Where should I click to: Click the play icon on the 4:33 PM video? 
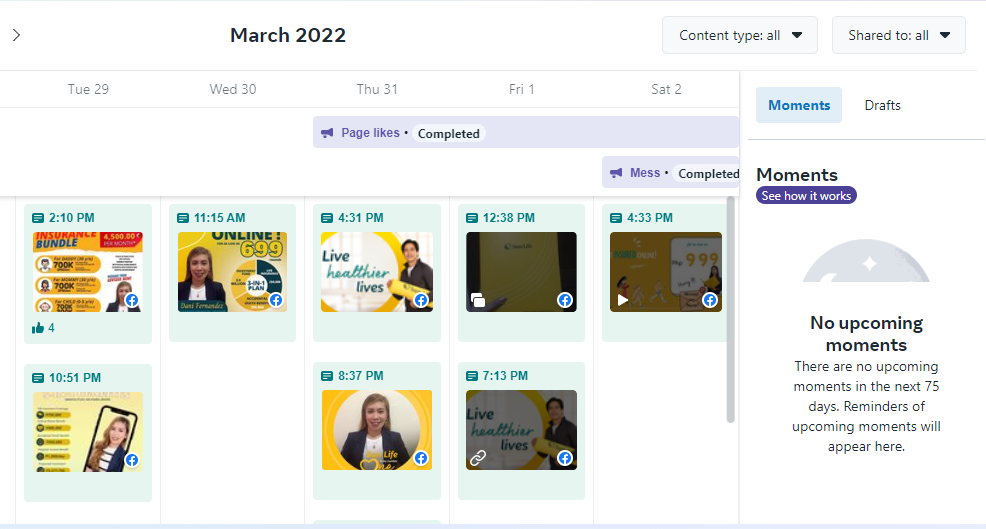[x=623, y=300]
